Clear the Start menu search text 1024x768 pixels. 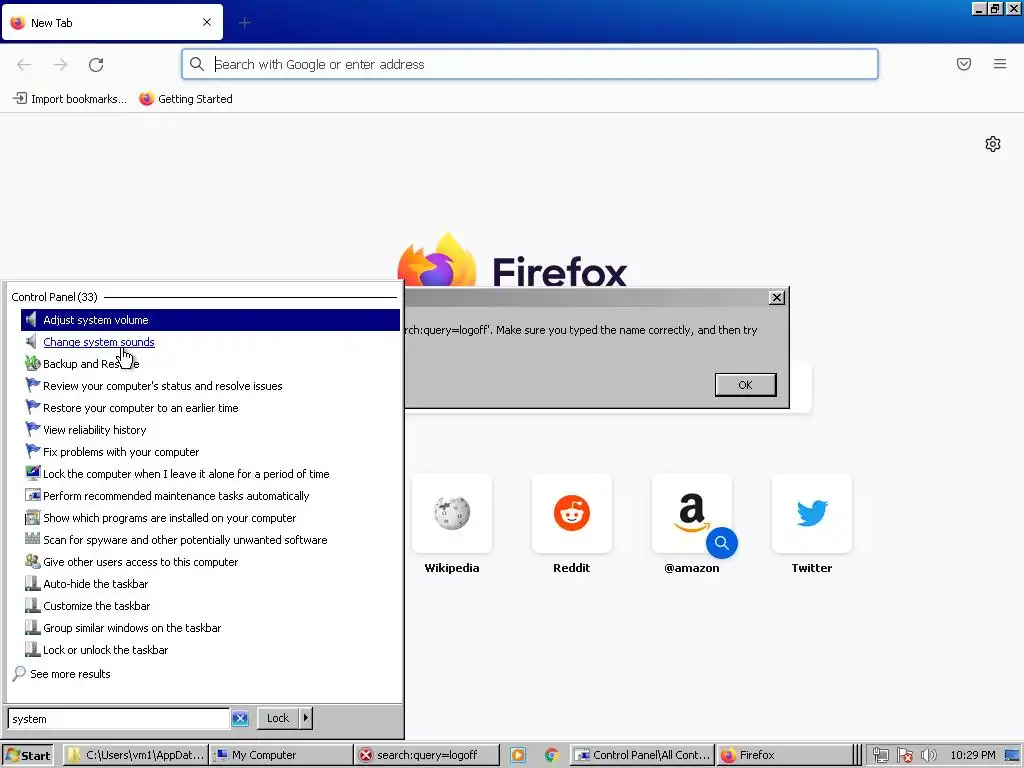point(240,718)
